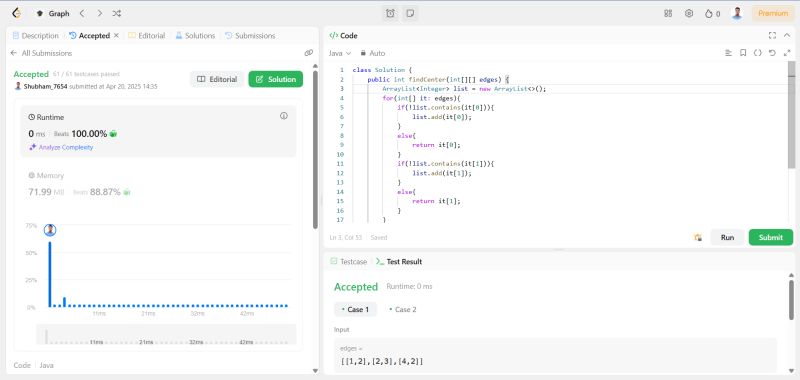Image resolution: width=800 pixels, height=380 pixels.
Task: Start the alarm clock timer icon
Action: click(390, 14)
